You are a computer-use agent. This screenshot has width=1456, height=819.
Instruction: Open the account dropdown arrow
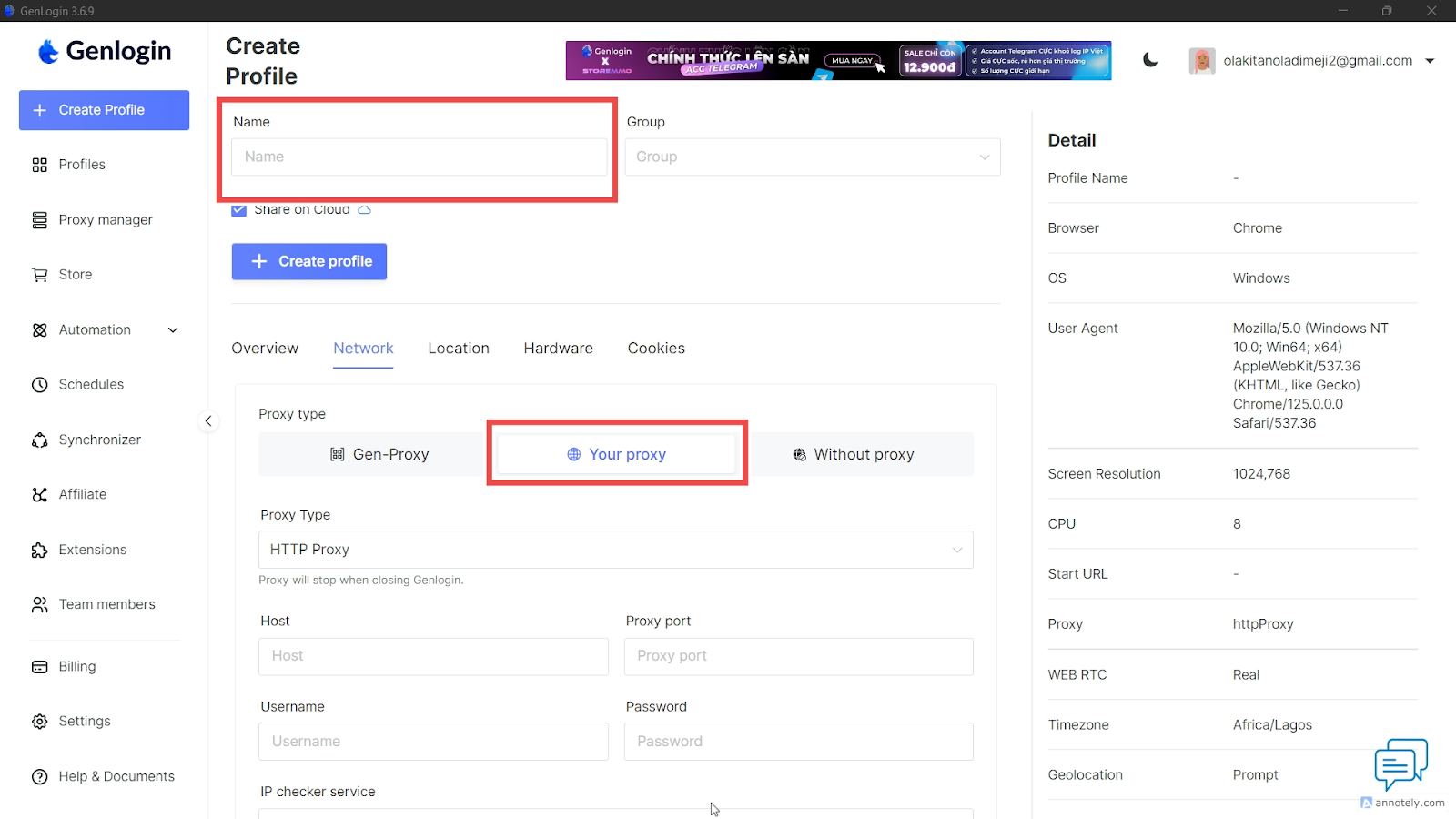coord(1430,61)
